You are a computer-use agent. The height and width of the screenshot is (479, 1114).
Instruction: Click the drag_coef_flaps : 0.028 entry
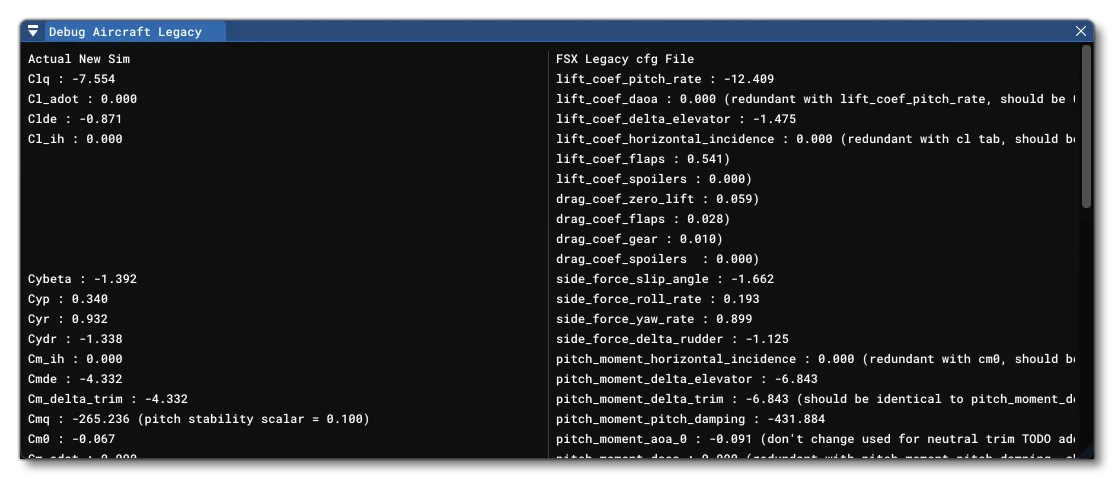pyautogui.click(x=643, y=218)
